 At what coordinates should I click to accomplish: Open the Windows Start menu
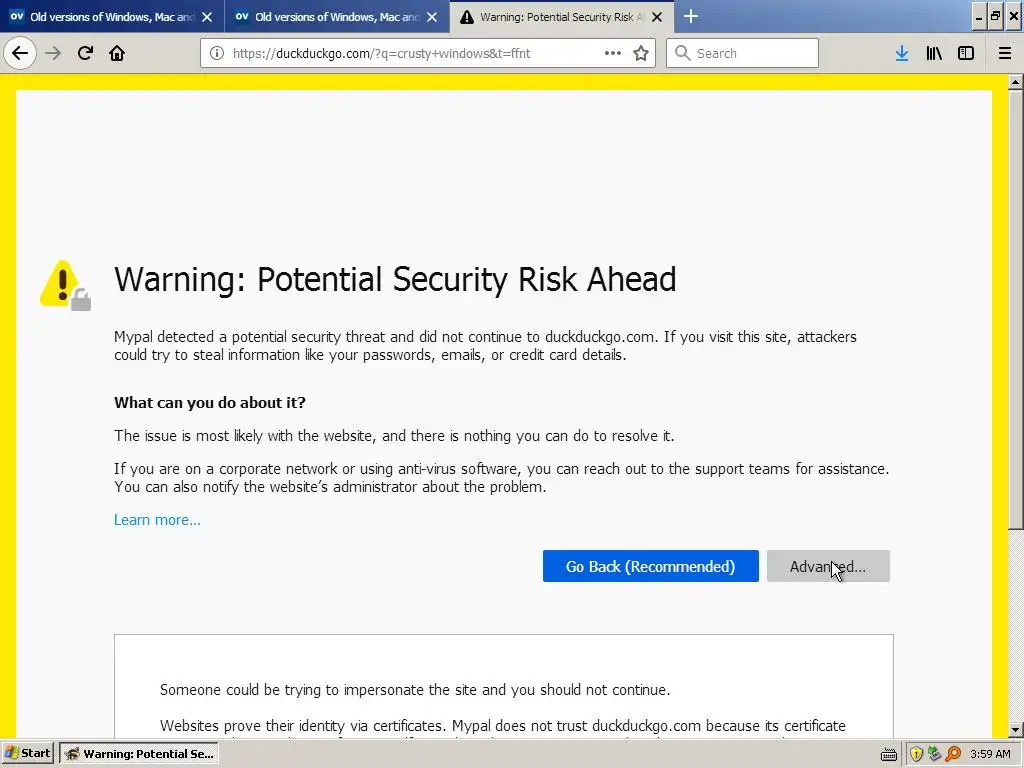coord(28,753)
